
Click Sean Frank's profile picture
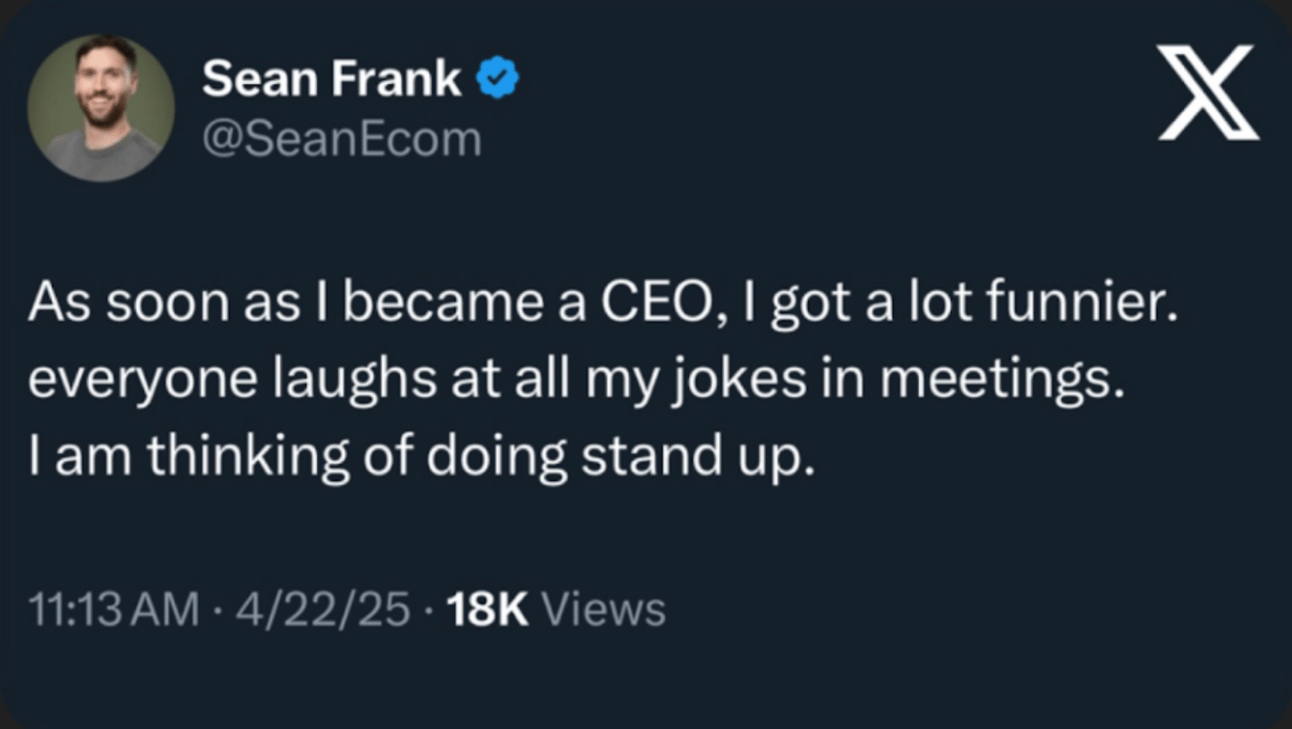(101, 108)
